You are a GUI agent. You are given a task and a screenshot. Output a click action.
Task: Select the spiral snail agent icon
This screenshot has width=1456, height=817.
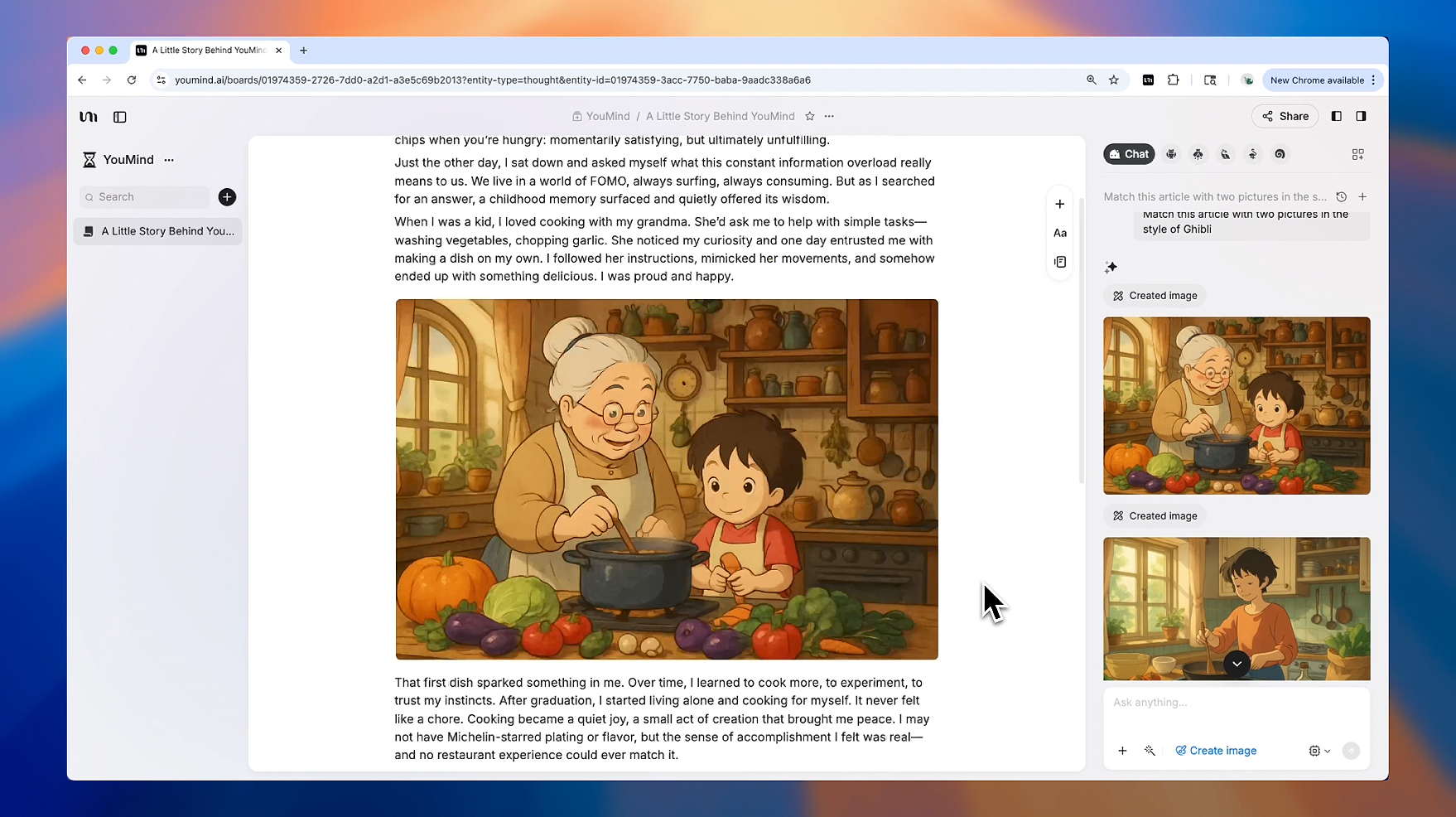pos(1280,154)
